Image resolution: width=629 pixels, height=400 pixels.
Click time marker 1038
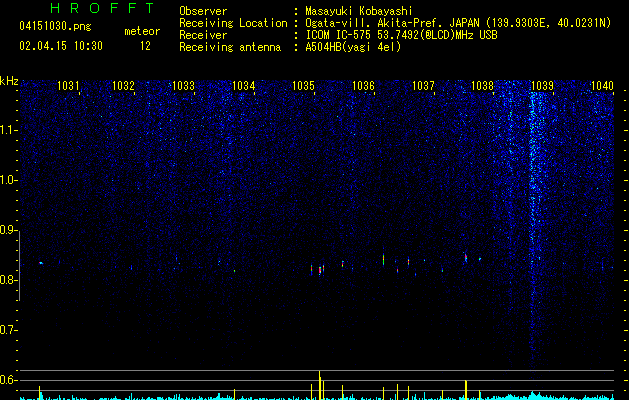click(482, 86)
